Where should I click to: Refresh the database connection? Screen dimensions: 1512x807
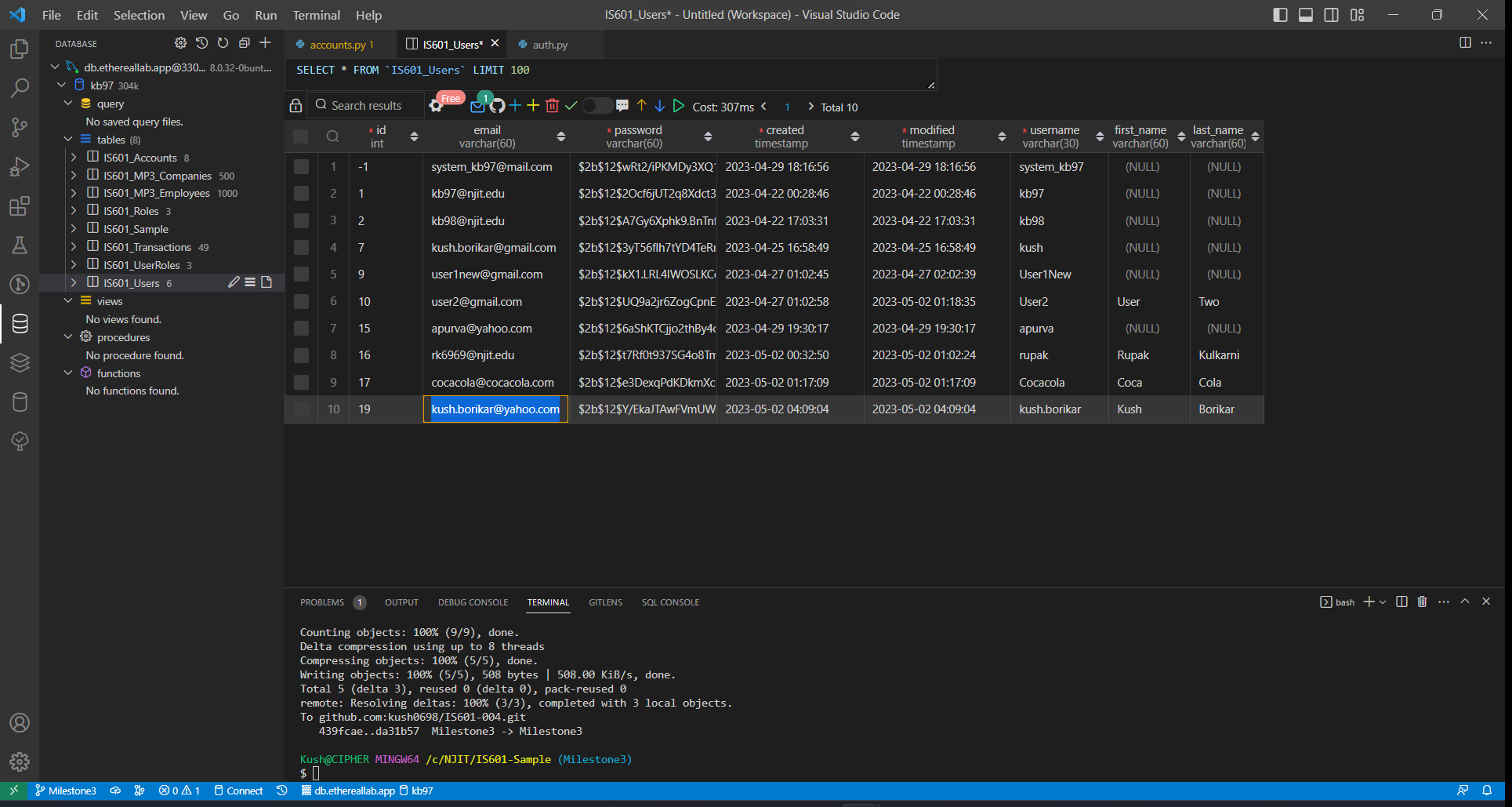tap(223, 43)
